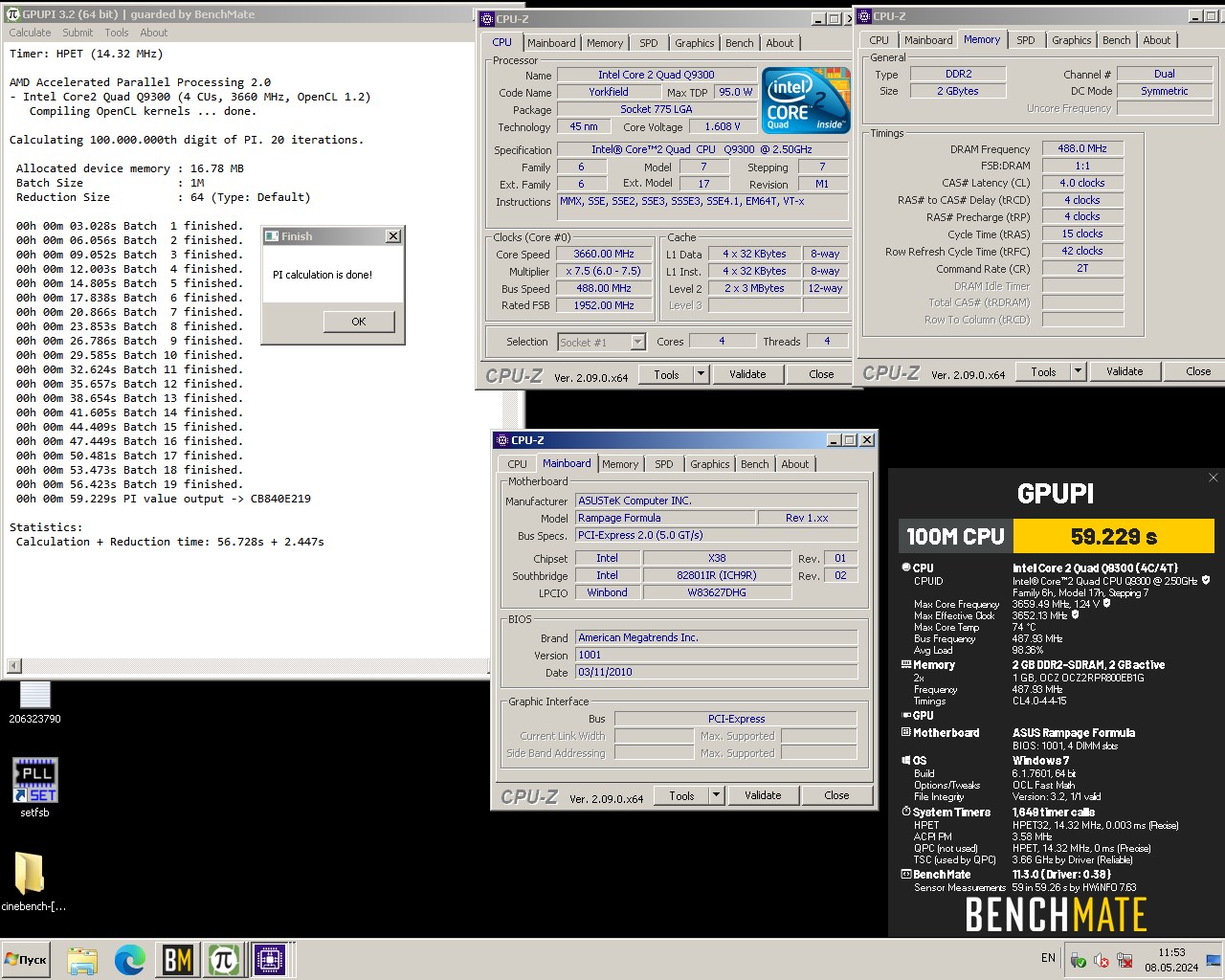The image size is (1225, 980).
Task: Open the Calculate menu in GPUPI
Action: [30, 33]
